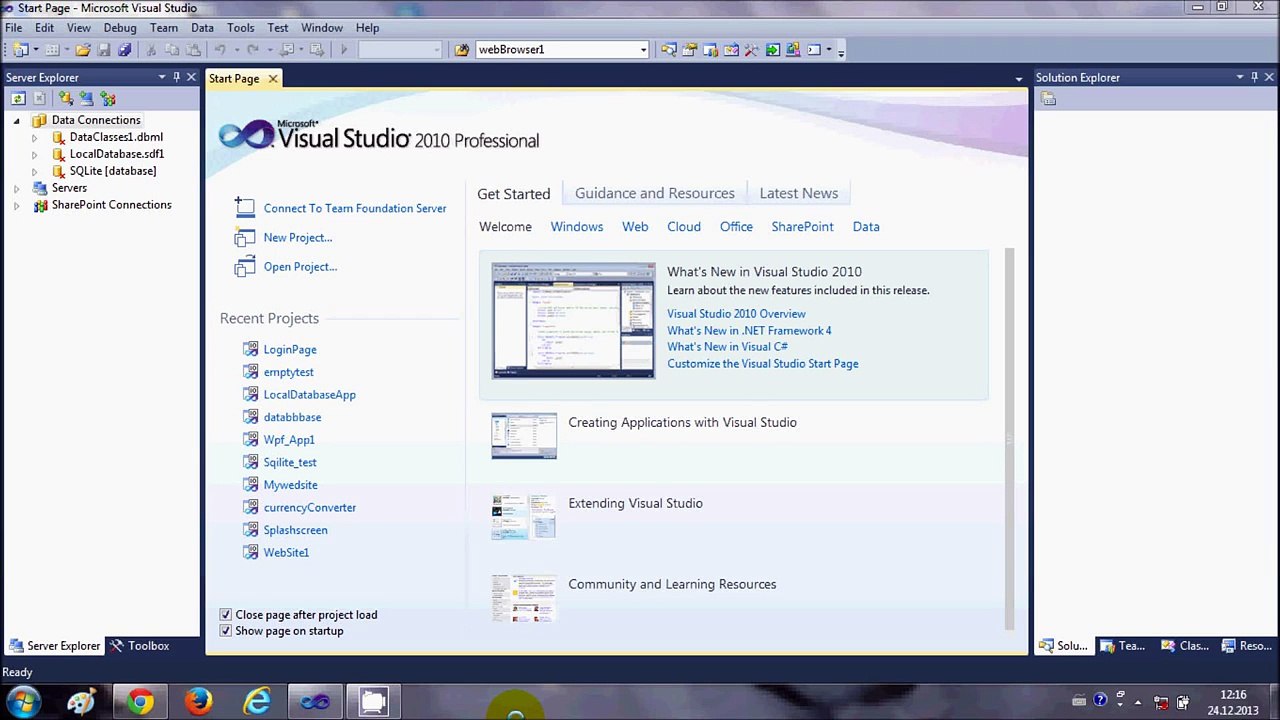This screenshot has width=1280, height=720.
Task: Click Save All toolbar icon
Action: [124, 50]
